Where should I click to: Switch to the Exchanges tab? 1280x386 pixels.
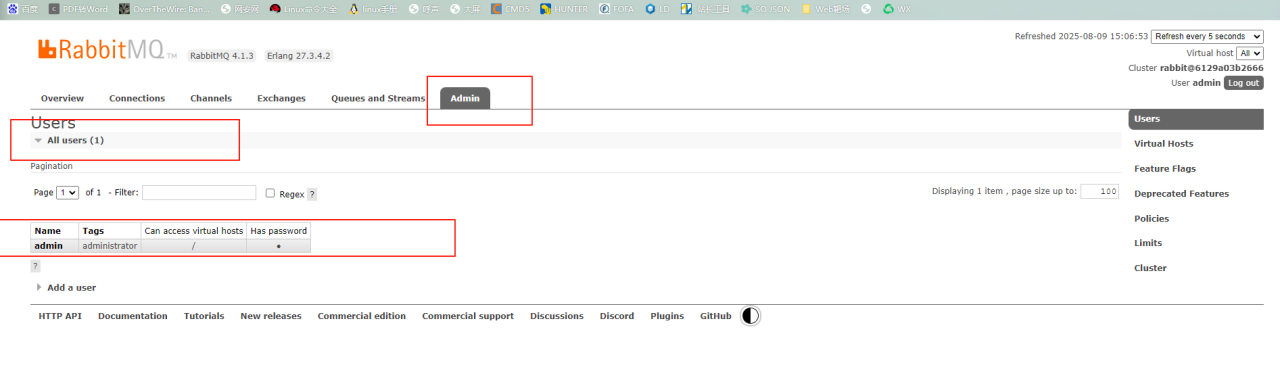[x=281, y=98]
